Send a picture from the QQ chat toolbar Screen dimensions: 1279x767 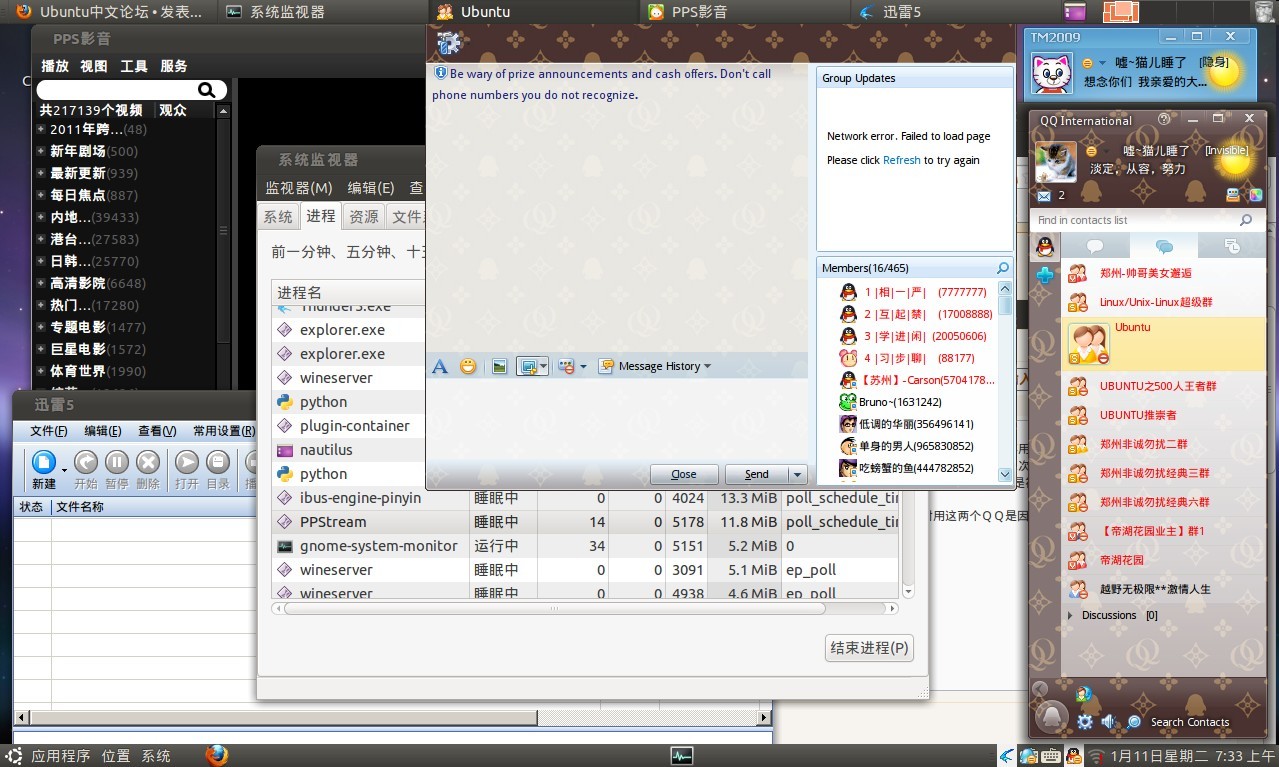point(499,367)
